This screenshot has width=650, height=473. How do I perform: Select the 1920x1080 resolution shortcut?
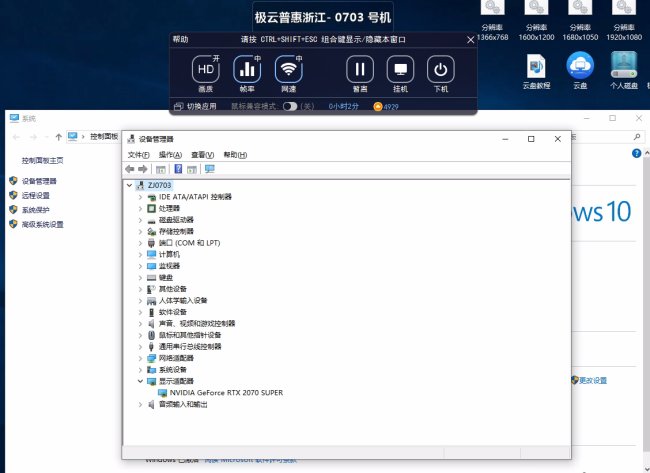pyautogui.click(x=624, y=21)
